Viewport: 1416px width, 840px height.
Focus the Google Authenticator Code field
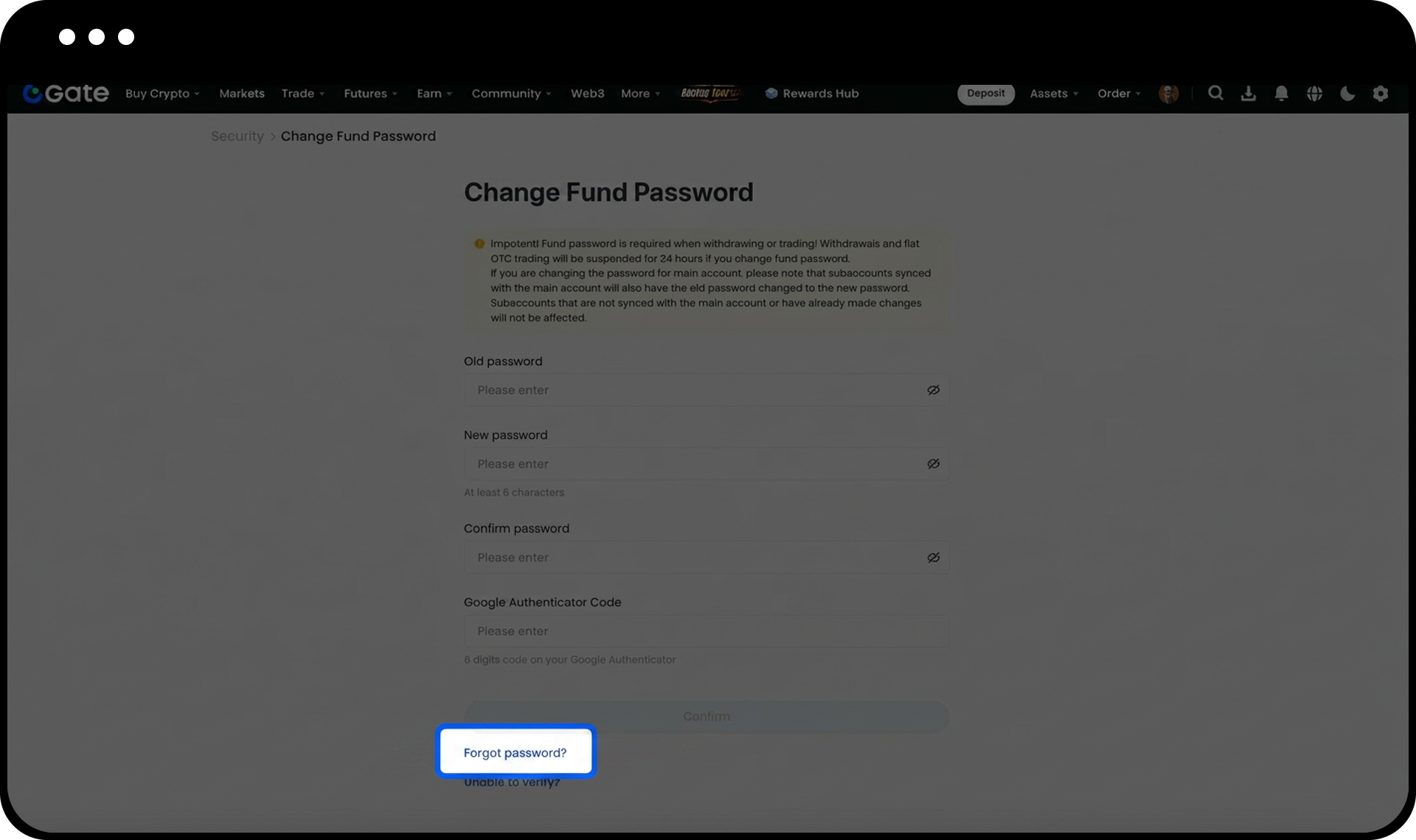click(706, 631)
